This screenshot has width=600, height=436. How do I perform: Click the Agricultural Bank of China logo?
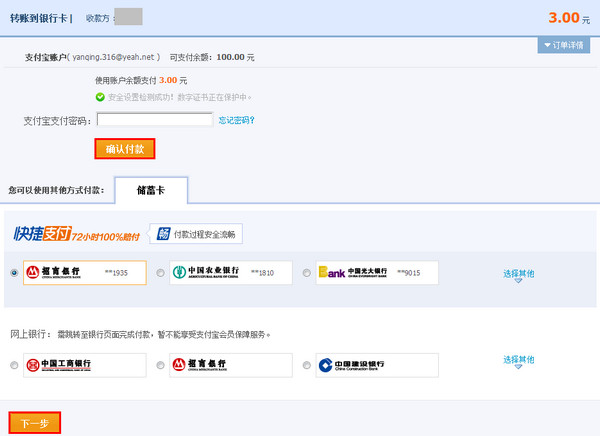click(205, 272)
